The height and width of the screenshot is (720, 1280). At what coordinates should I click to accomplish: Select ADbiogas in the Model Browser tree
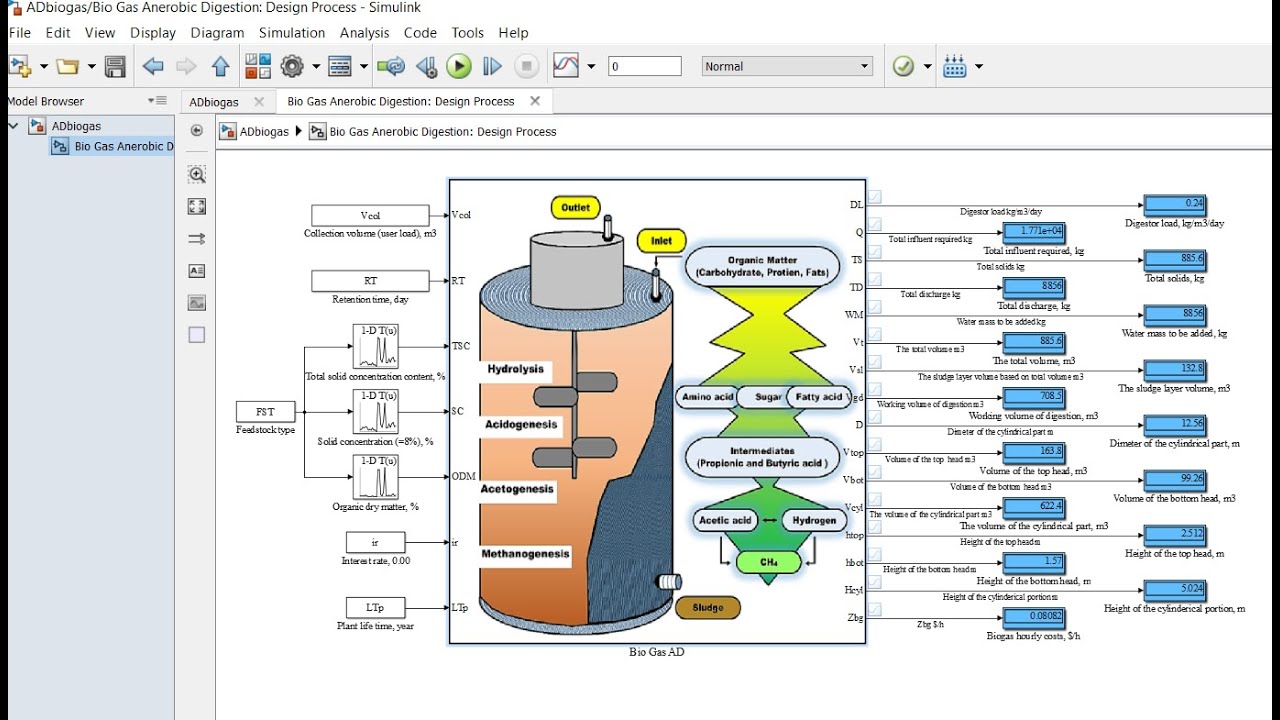76,126
